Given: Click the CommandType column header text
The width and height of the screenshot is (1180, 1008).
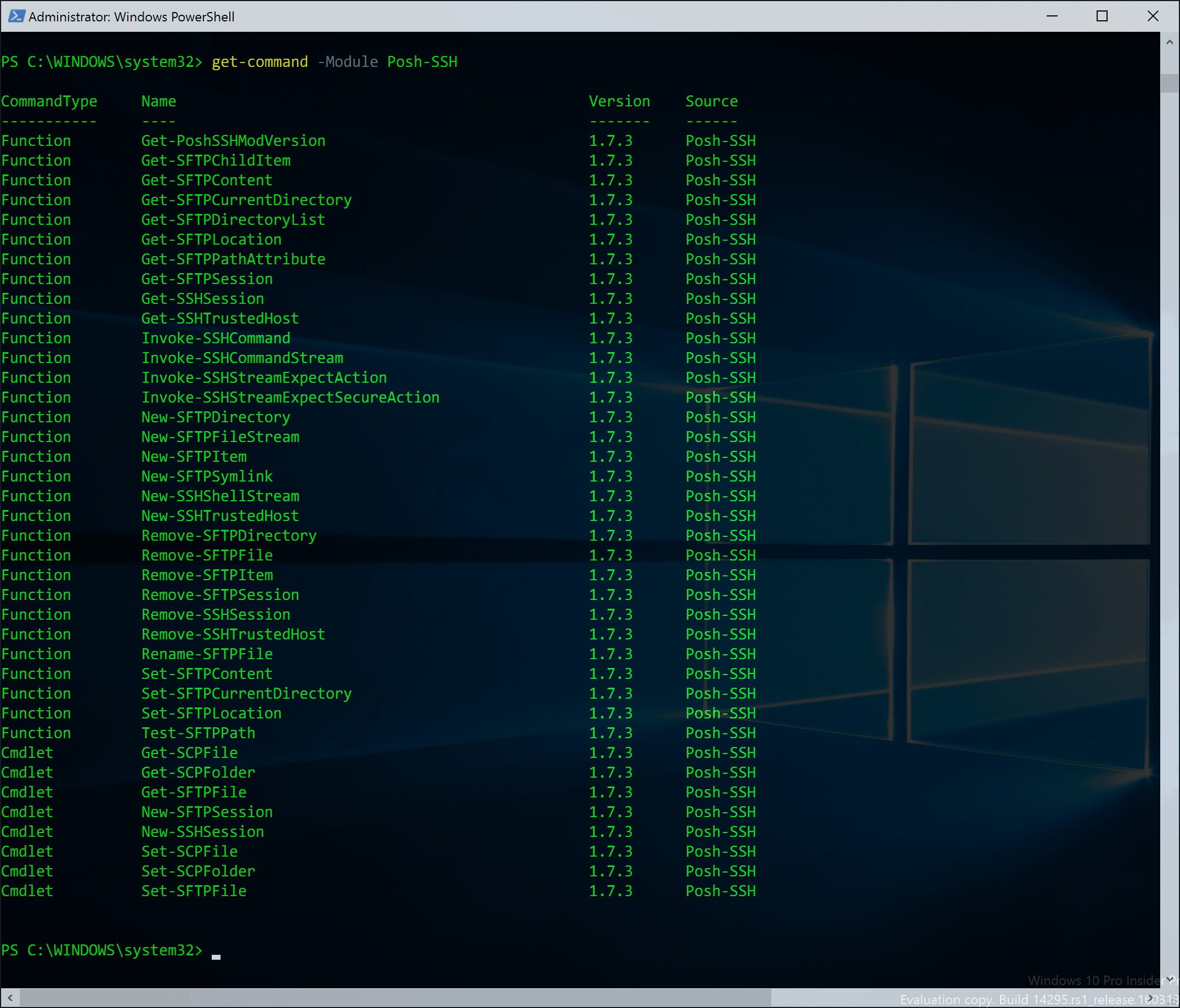Looking at the screenshot, I should tap(49, 101).
